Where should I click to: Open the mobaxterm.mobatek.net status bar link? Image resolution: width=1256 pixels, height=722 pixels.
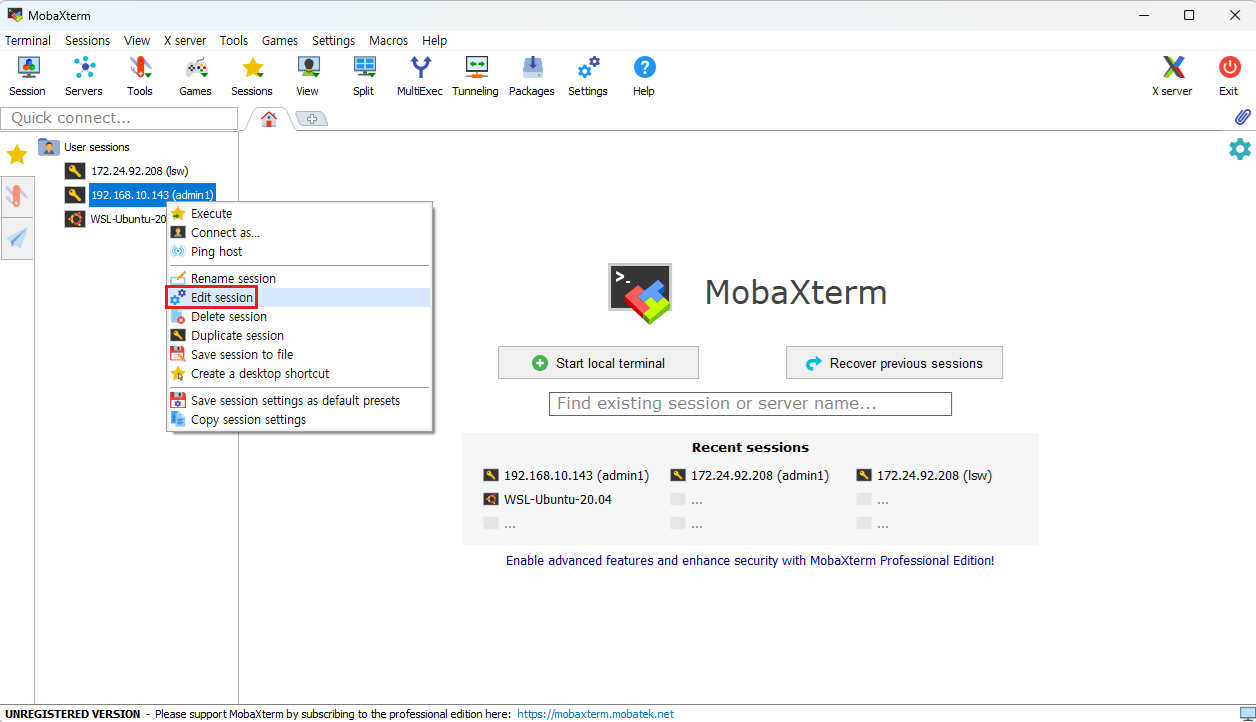(x=595, y=714)
